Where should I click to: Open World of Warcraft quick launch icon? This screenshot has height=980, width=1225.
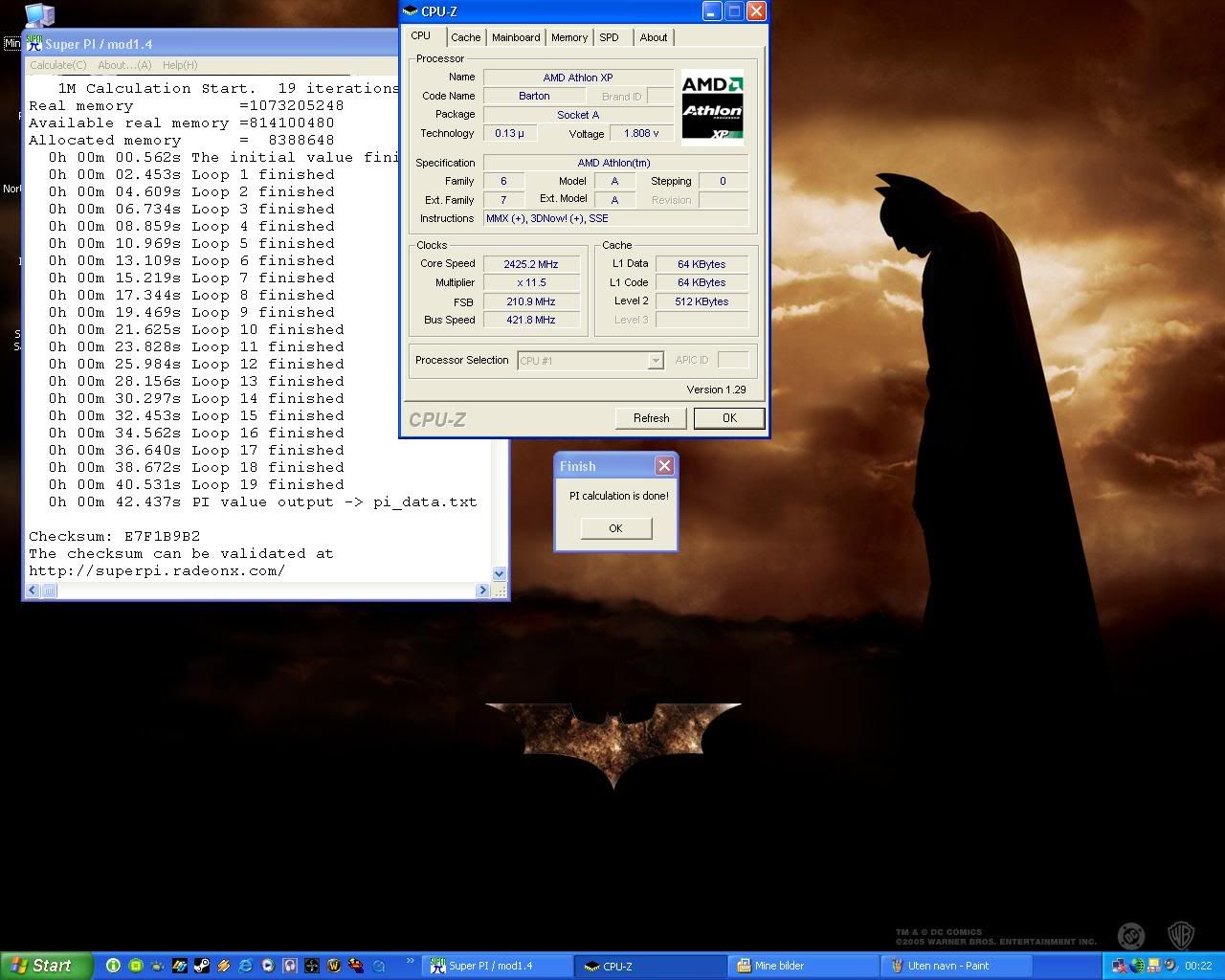tap(334, 966)
